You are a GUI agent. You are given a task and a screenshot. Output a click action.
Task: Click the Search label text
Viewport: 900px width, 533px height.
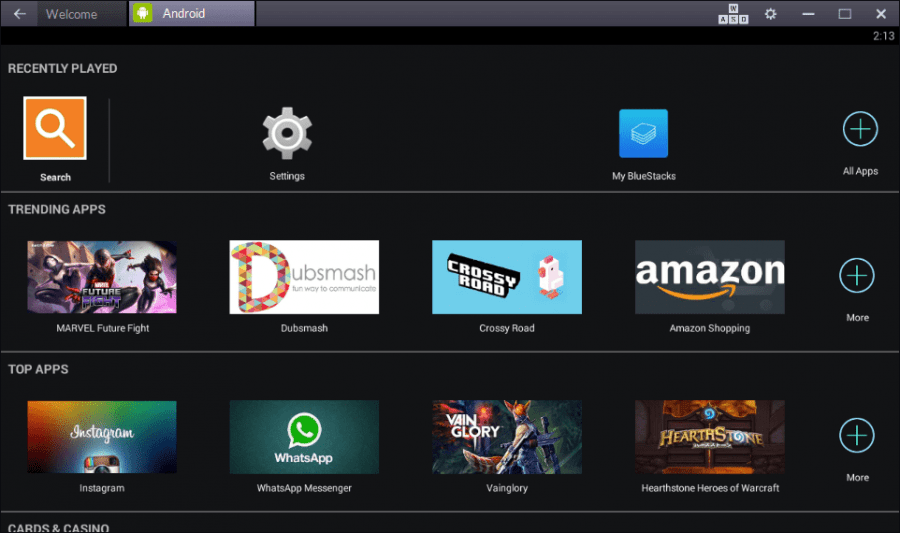tap(56, 177)
